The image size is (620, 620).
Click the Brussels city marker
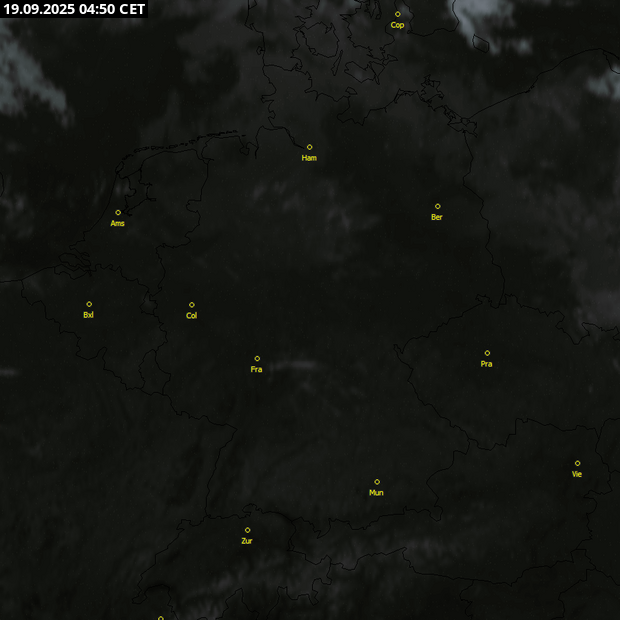(x=89, y=304)
